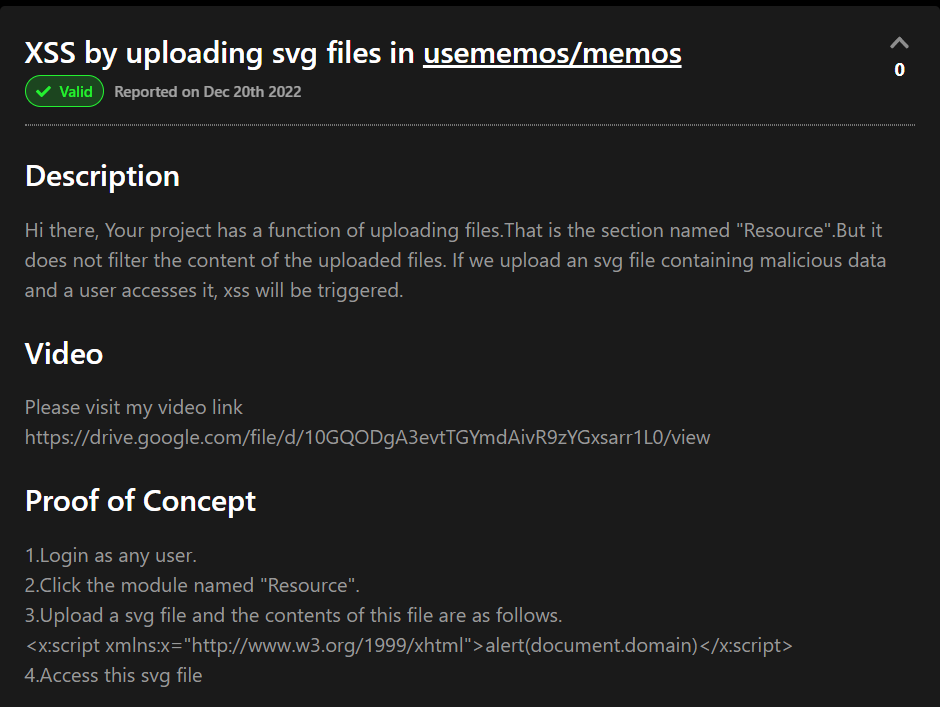Click the Description heading
This screenshot has width=940, height=707.
(x=103, y=176)
